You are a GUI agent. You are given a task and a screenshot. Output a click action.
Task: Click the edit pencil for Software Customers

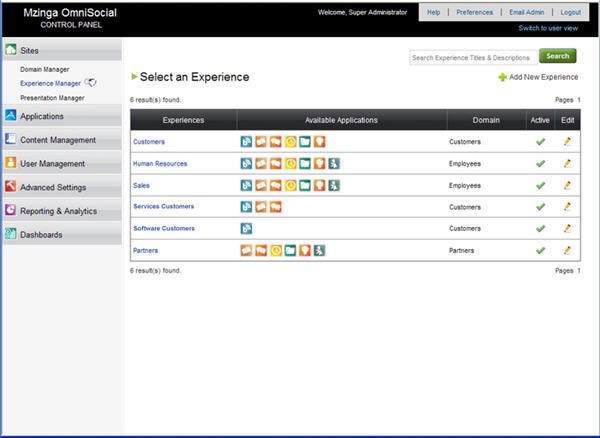coord(567,228)
